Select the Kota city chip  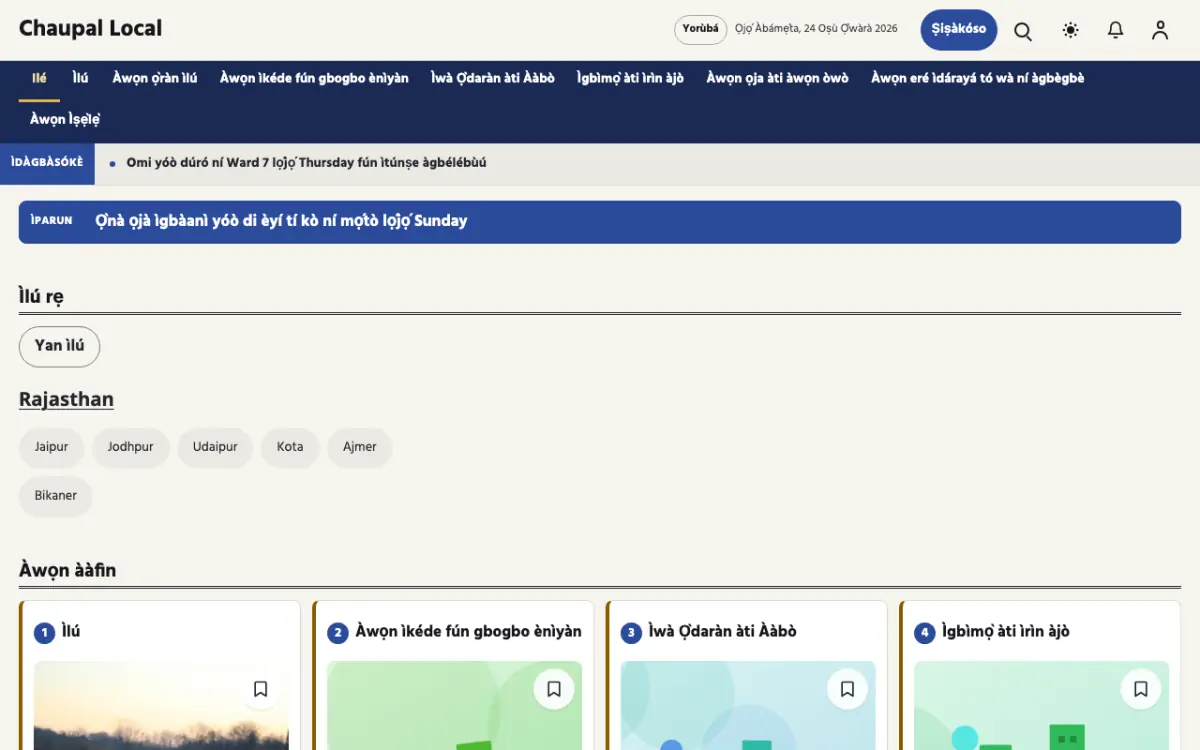(290, 447)
